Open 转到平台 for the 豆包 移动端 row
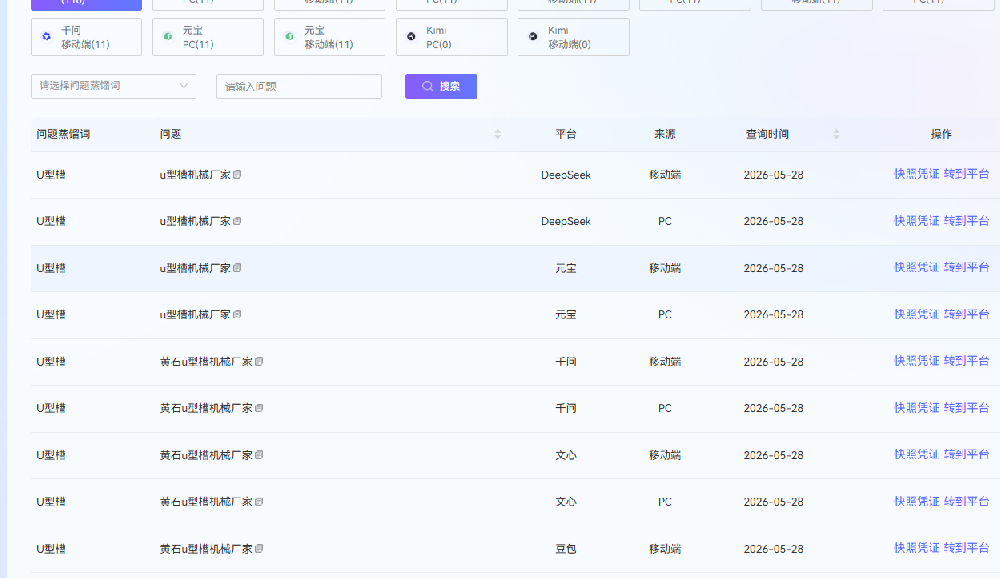1000x578 pixels. tap(966, 548)
